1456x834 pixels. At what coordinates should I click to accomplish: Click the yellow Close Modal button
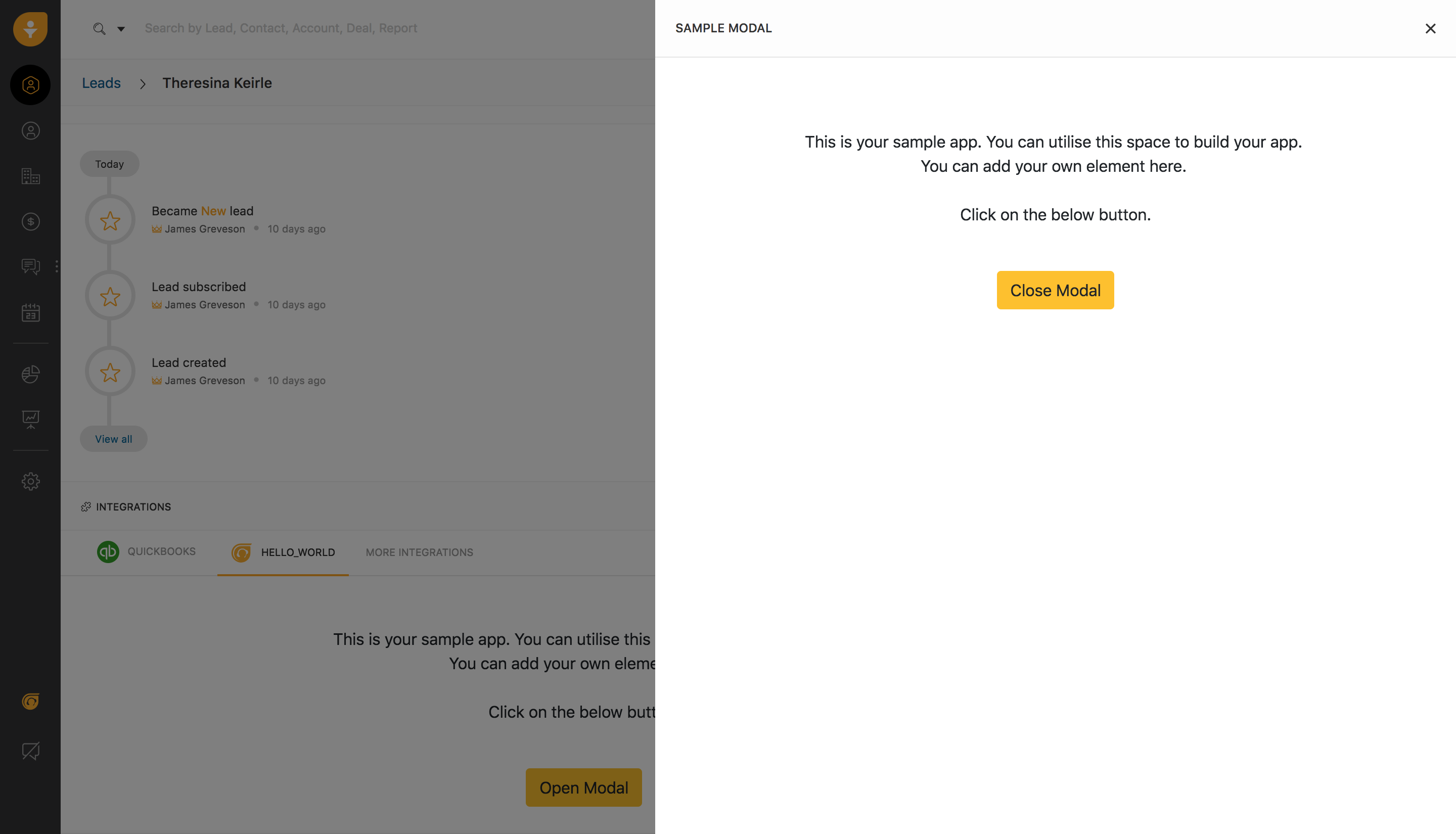[x=1055, y=290]
